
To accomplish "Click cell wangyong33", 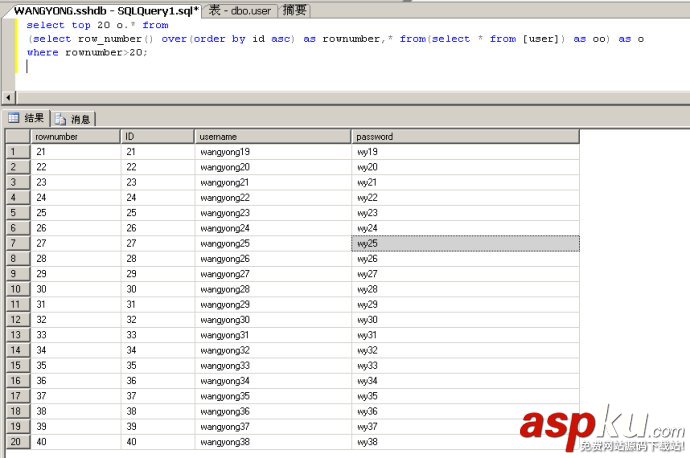I will pyautogui.click(x=273, y=366).
